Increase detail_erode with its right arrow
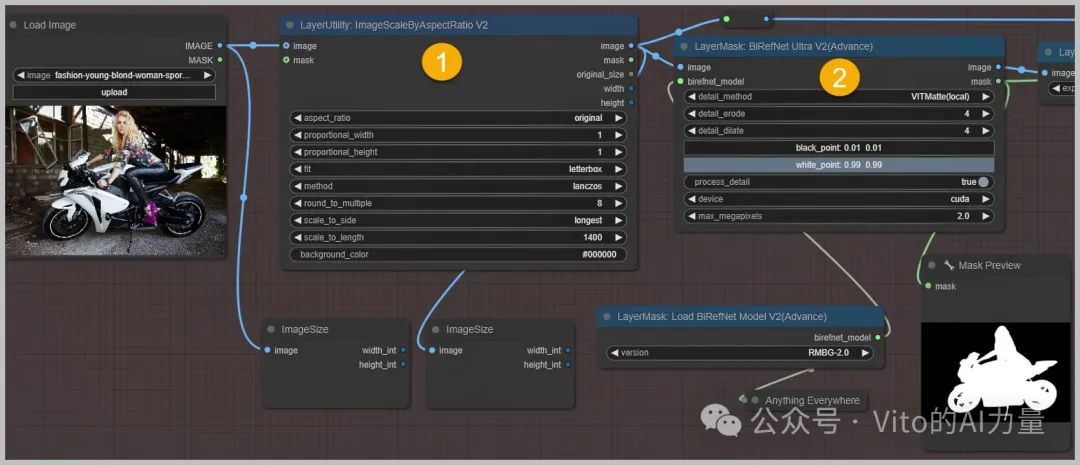 point(986,114)
